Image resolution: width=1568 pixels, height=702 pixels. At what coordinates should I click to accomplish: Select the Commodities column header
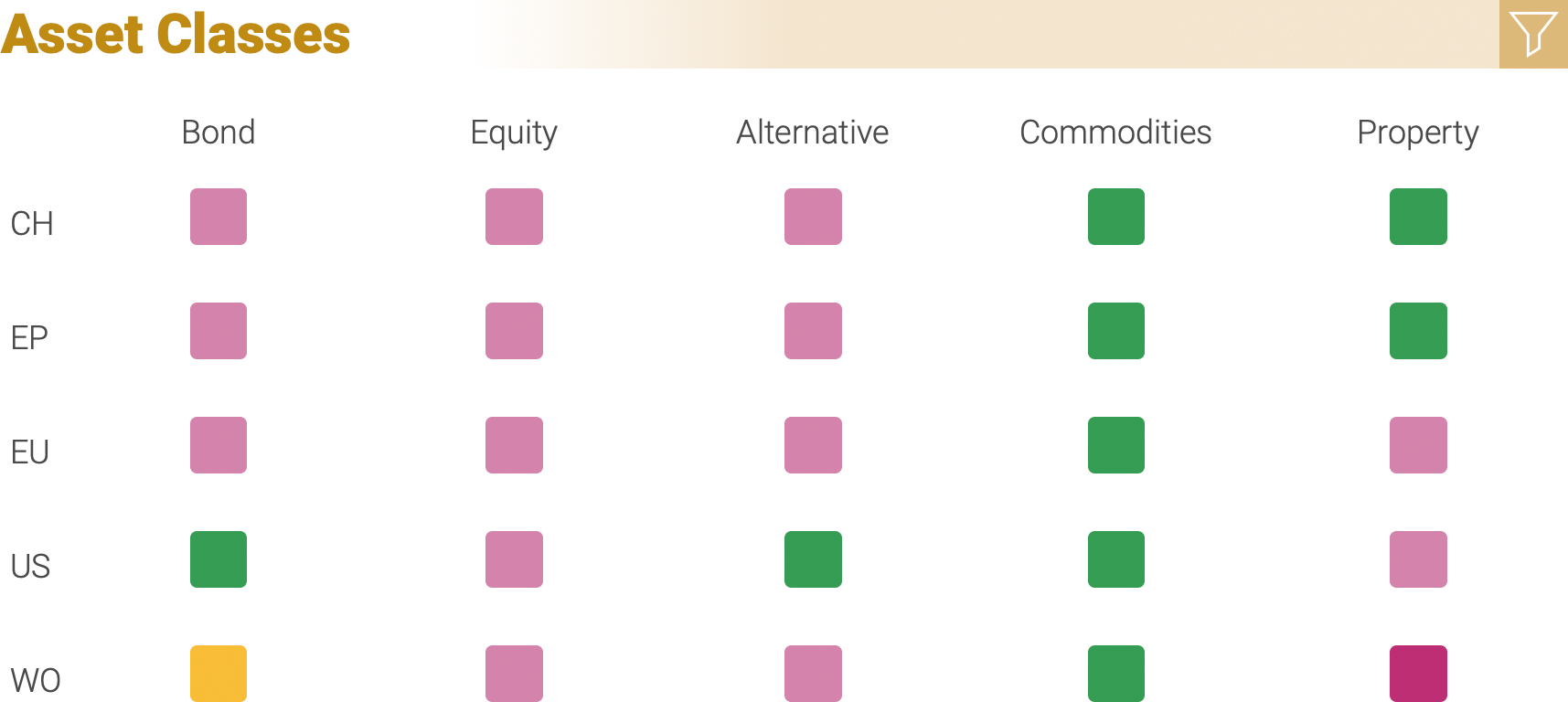[1116, 133]
